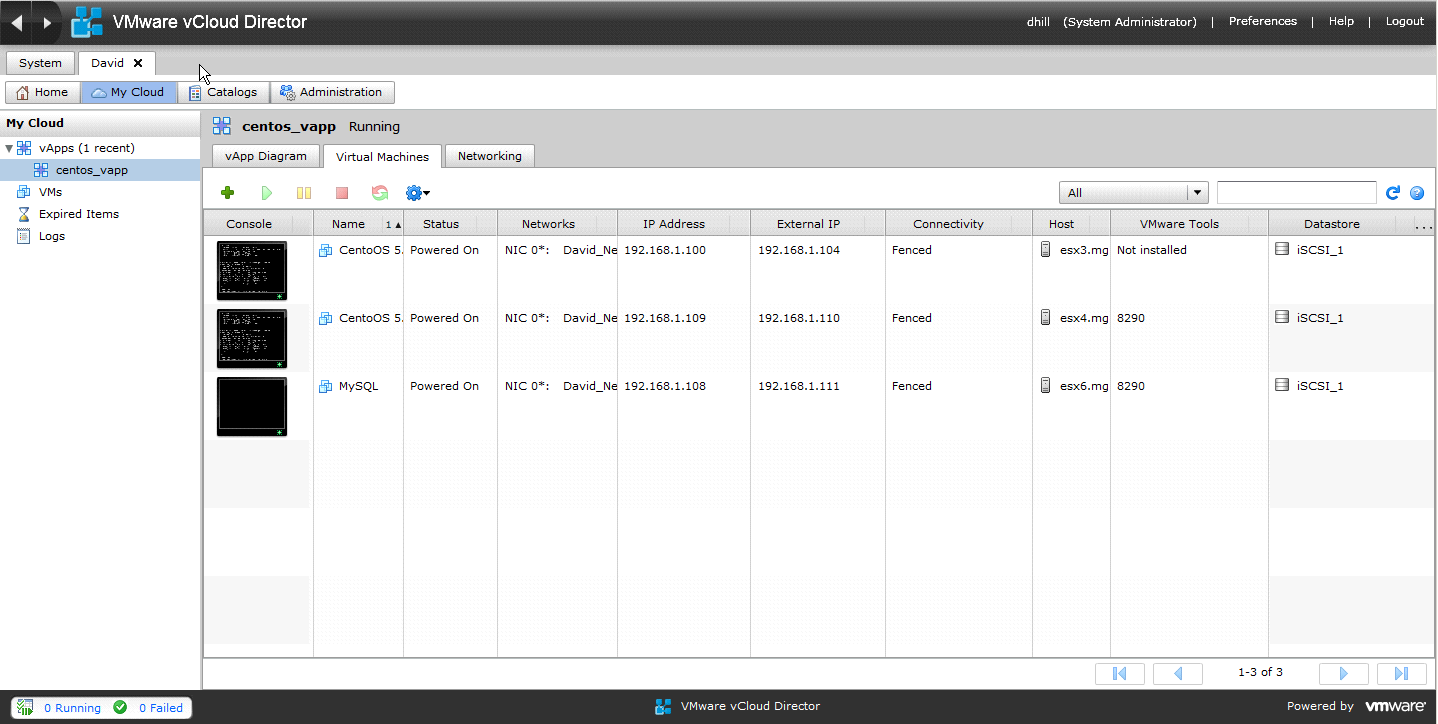
Task: Click the yellow suspend pause icon
Action: [x=304, y=193]
